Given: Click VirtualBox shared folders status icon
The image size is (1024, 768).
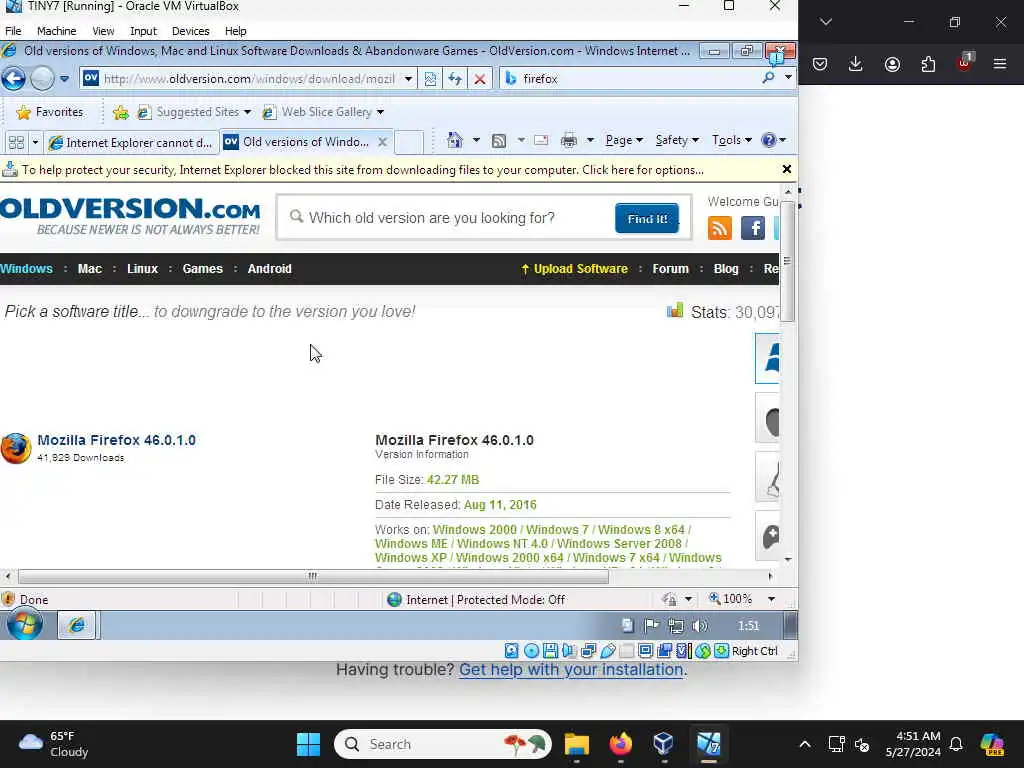Looking at the screenshot, I should tap(626, 650).
